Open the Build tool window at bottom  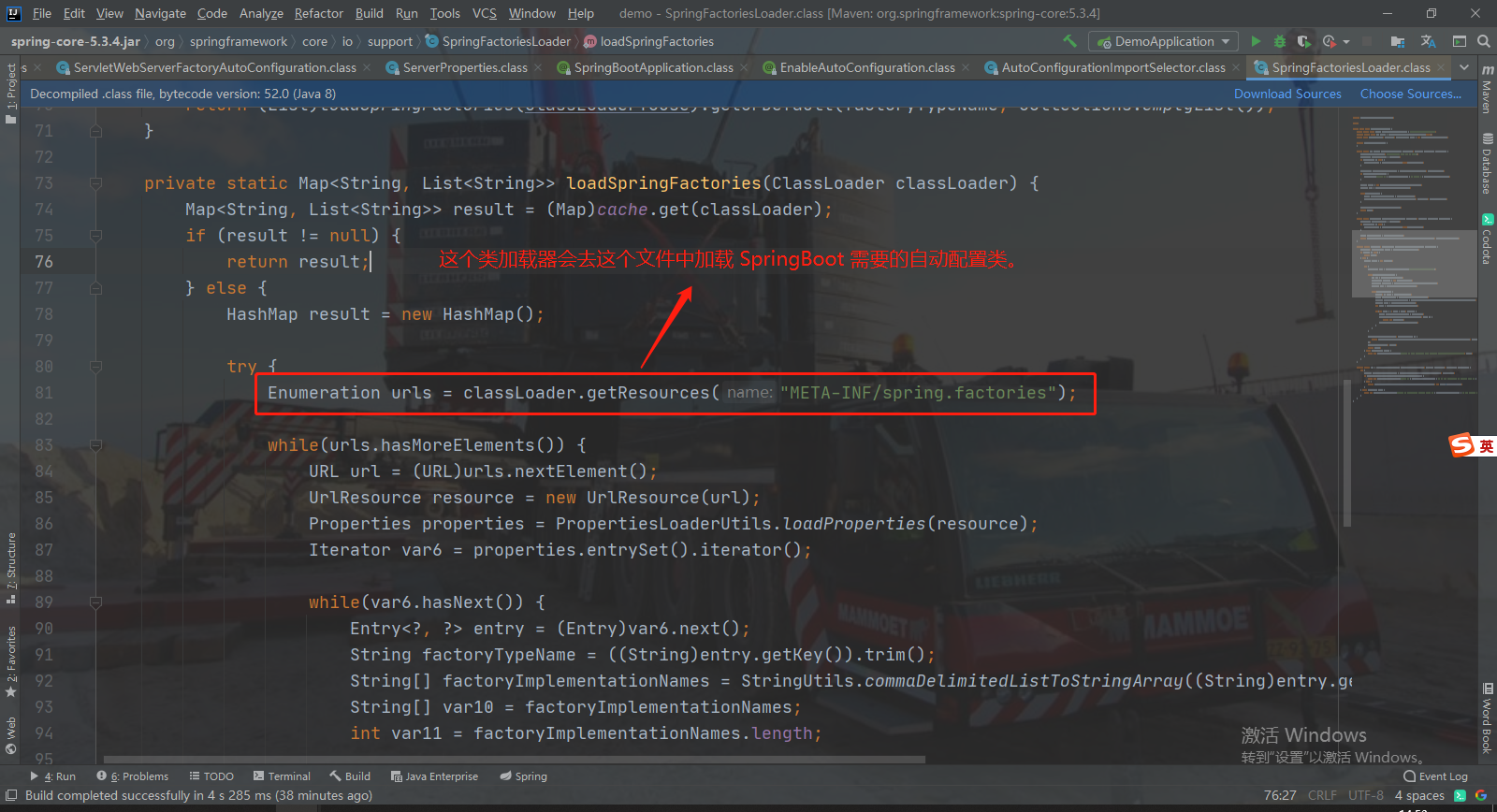click(350, 776)
